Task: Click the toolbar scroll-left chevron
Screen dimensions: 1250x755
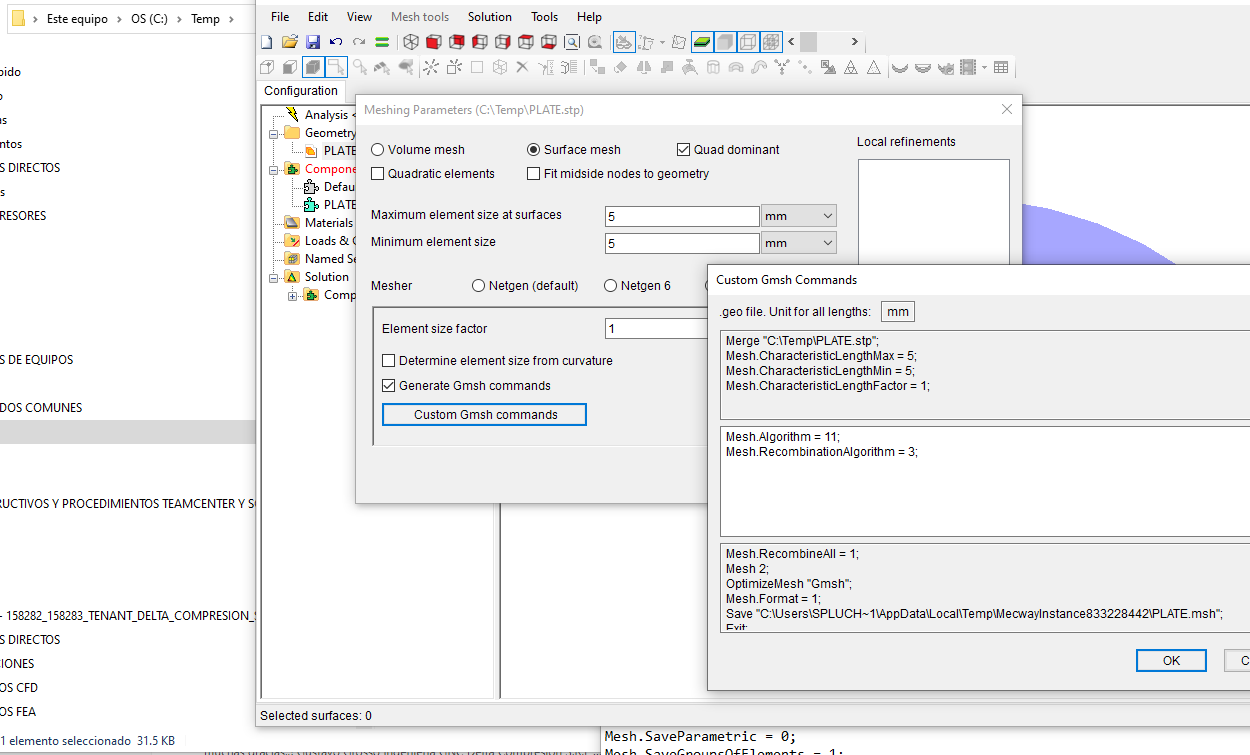Action: pos(791,42)
